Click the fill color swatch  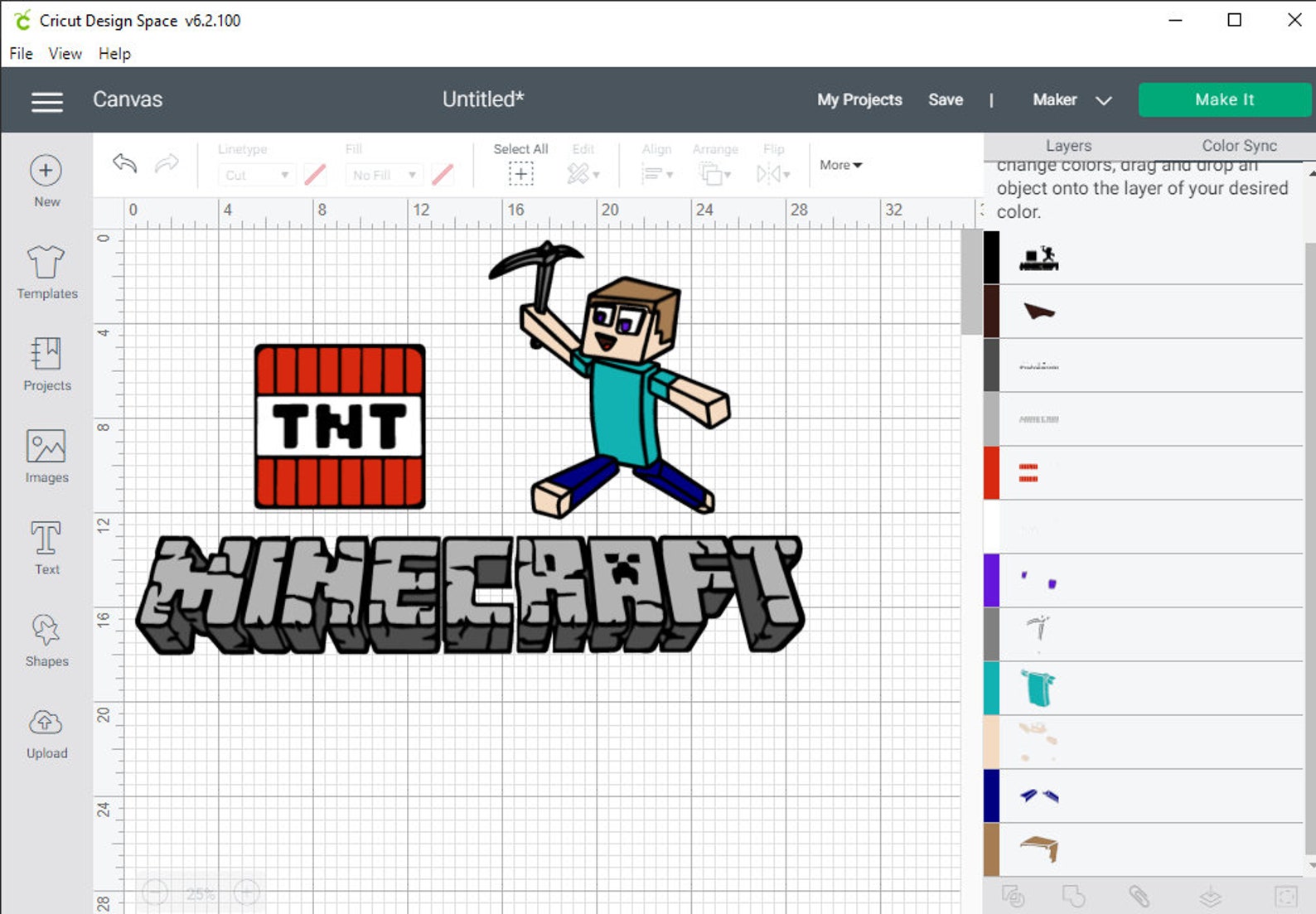click(x=443, y=175)
